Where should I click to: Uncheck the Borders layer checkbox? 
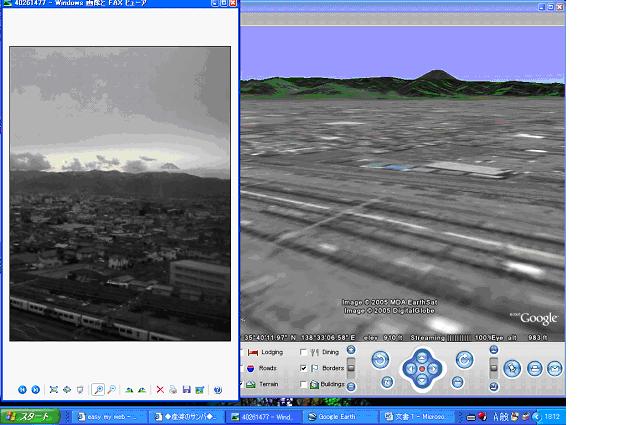coord(304,369)
